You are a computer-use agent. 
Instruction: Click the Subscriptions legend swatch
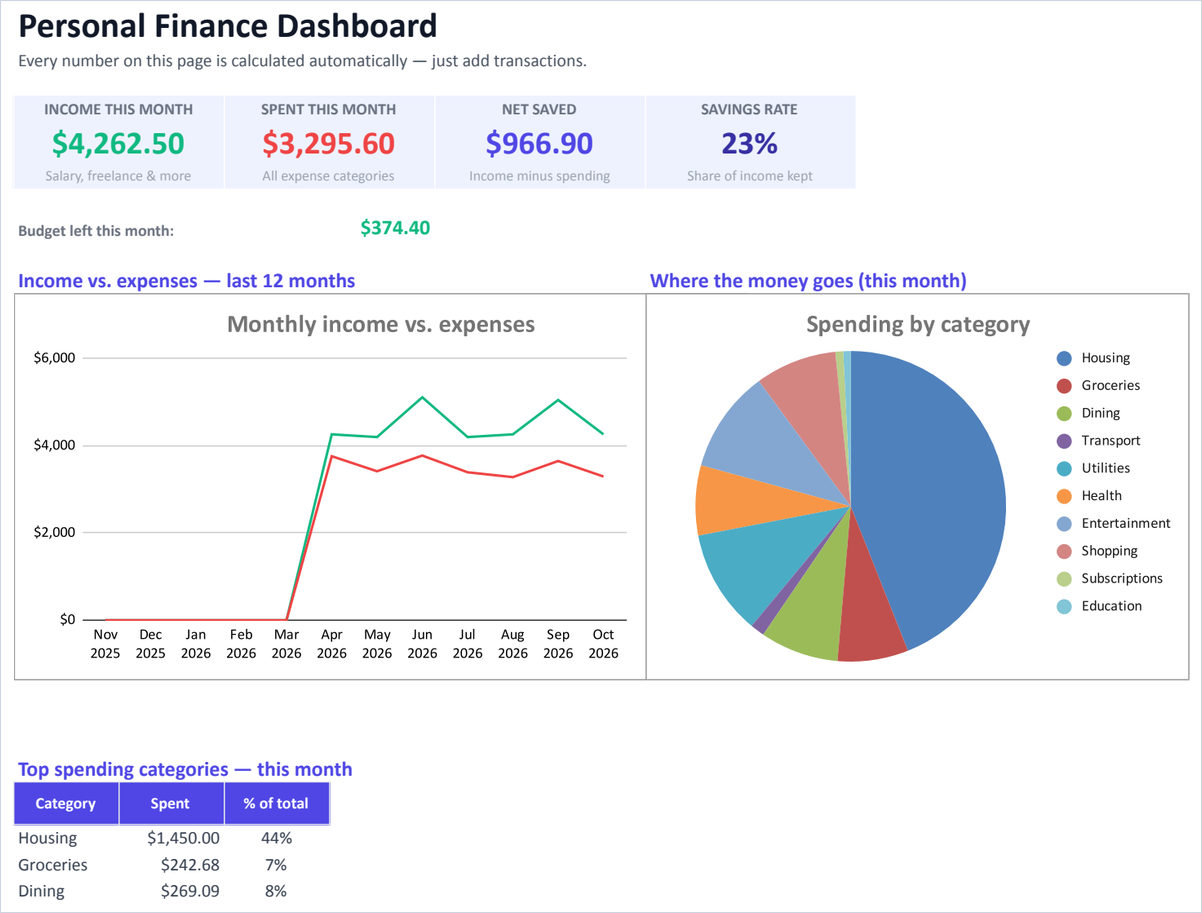1064,578
